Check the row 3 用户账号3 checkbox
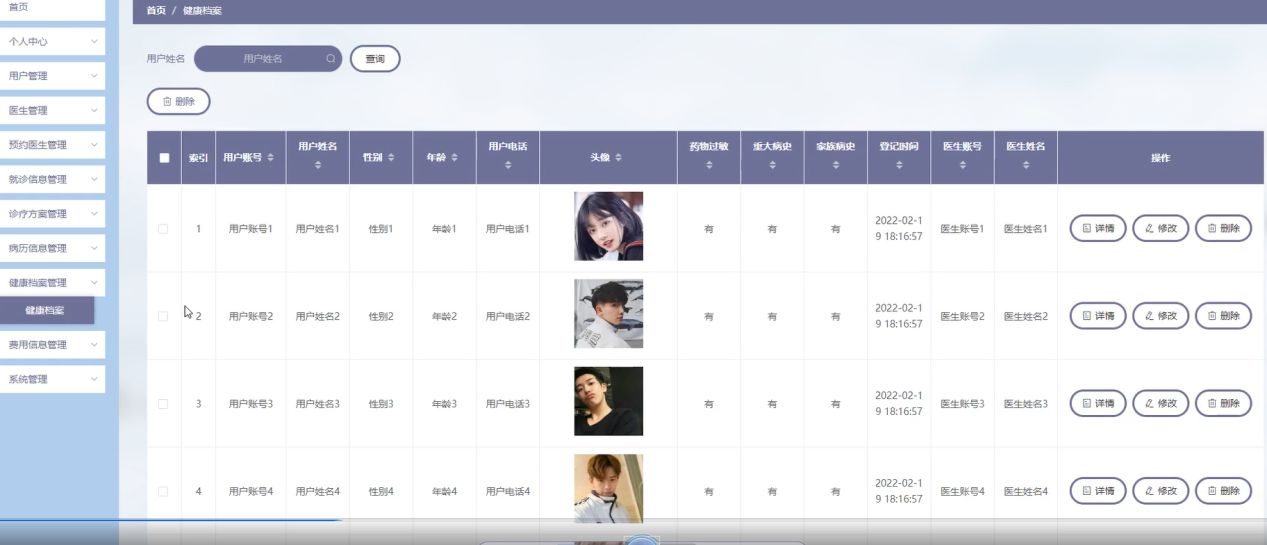The height and width of the screenshot is (545, 1267). point(163,404)
